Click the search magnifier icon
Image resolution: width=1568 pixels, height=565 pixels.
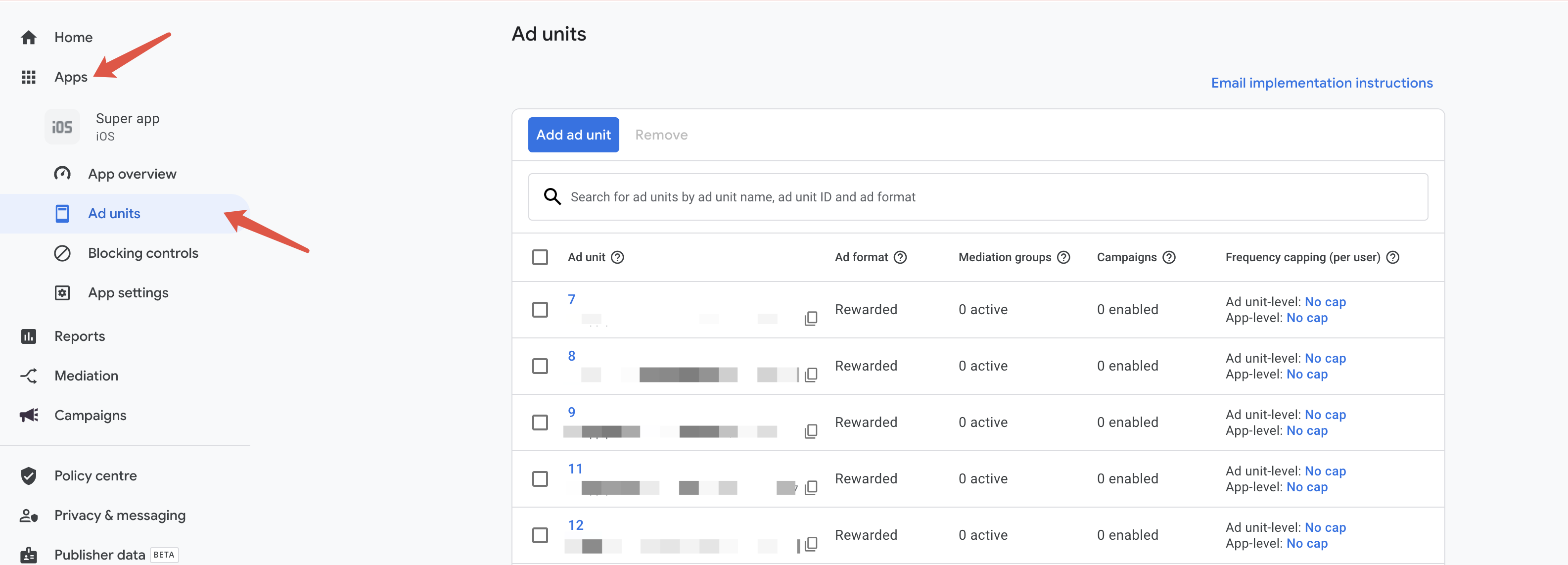click(552, 196)
